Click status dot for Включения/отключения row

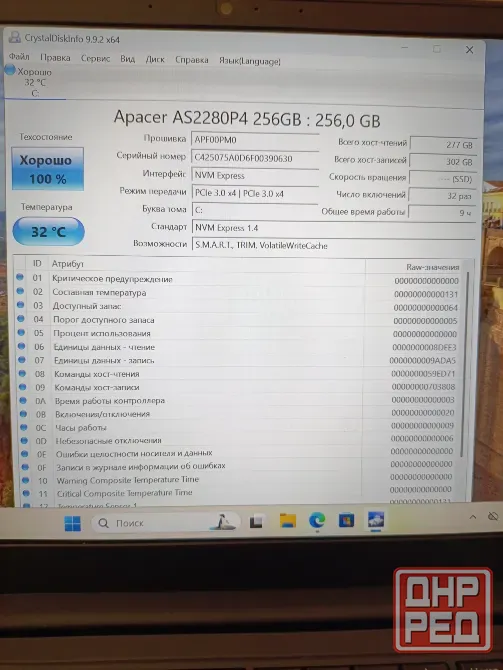click(24, 414)
